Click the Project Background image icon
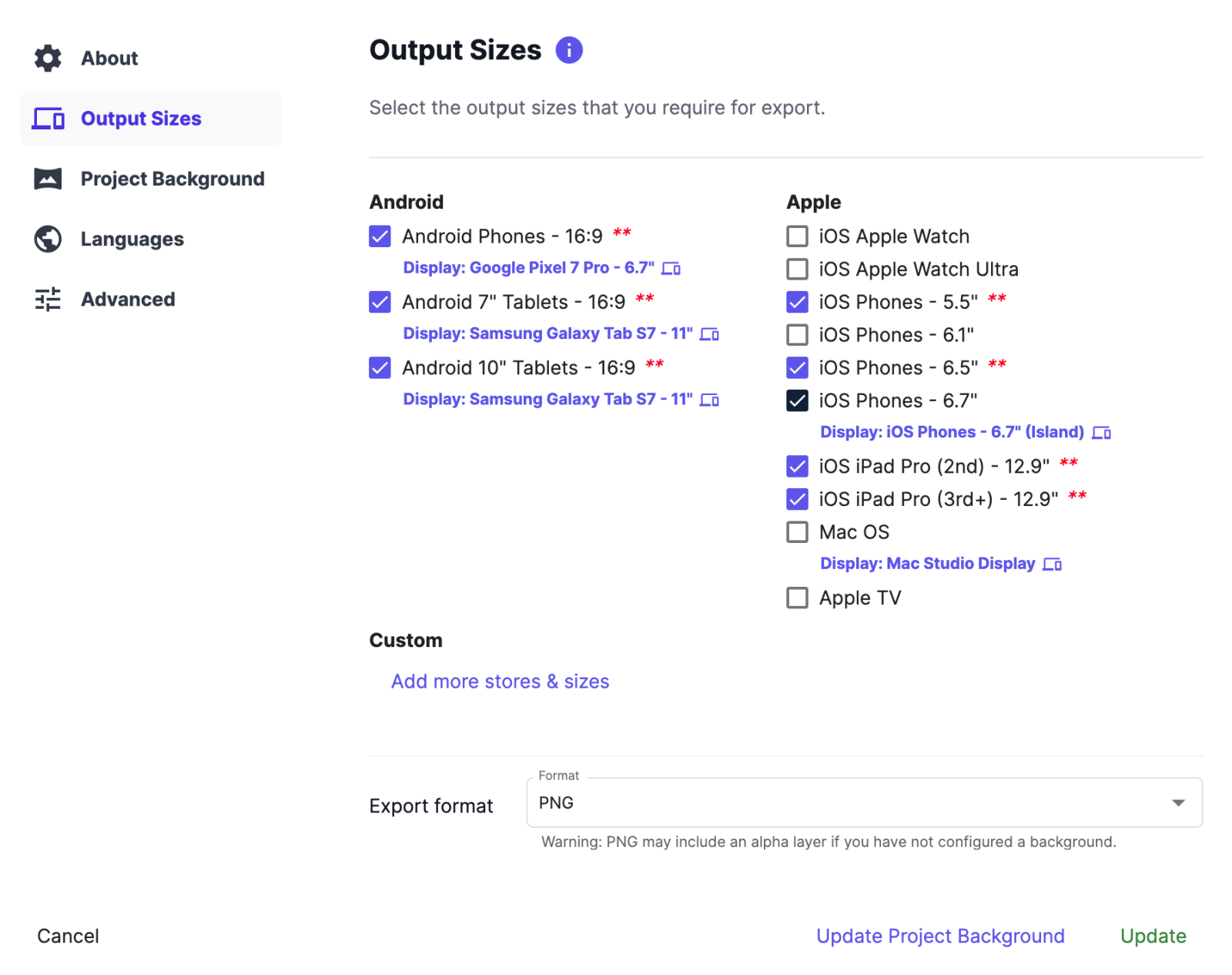Image resolution: width=1232 pixels, height=975 pixels. pos(48,179)
